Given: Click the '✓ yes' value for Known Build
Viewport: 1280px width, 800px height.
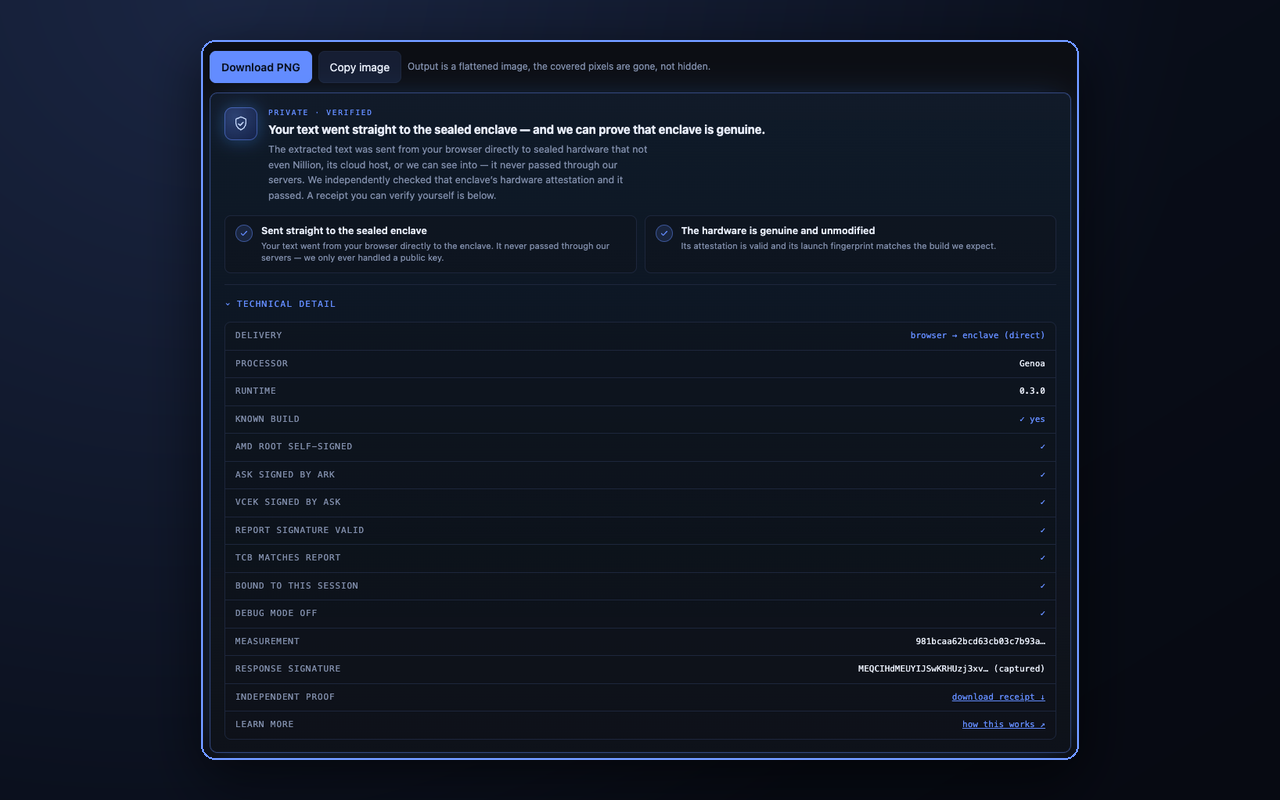Looking at the screenshot, I should click(1032, 419).
